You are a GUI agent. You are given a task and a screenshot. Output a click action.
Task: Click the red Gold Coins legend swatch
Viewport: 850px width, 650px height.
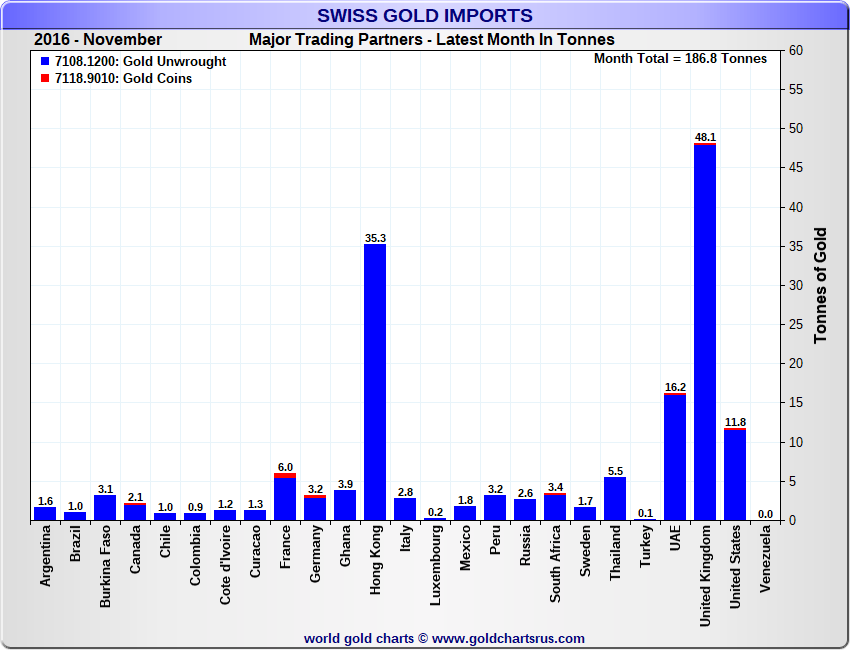(x=45, y=79)
